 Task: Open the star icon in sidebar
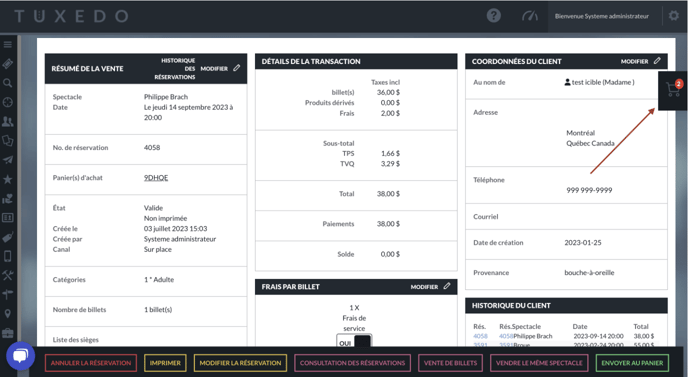point(7,179)
